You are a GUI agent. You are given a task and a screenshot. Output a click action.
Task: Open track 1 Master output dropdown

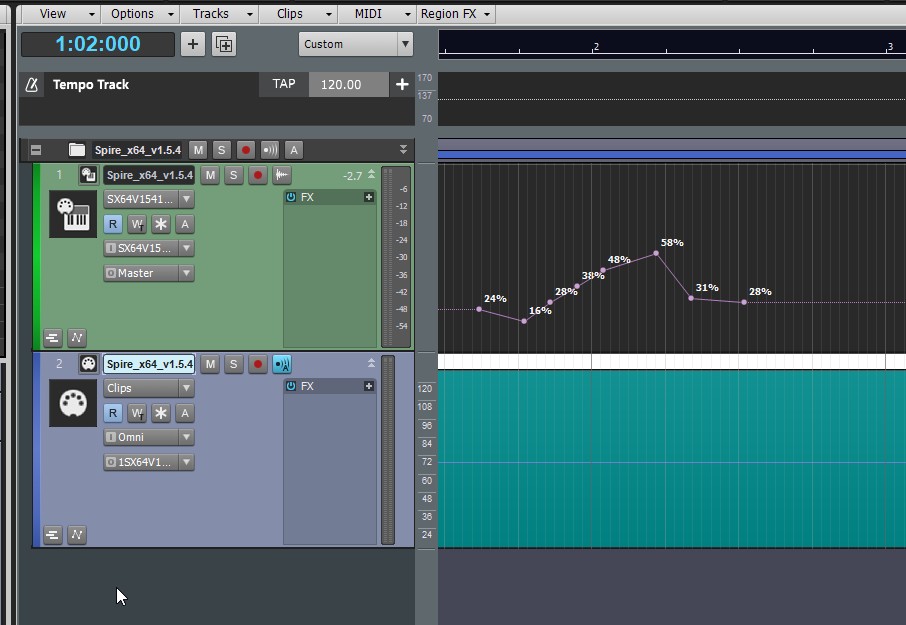(x=149, y=273)
